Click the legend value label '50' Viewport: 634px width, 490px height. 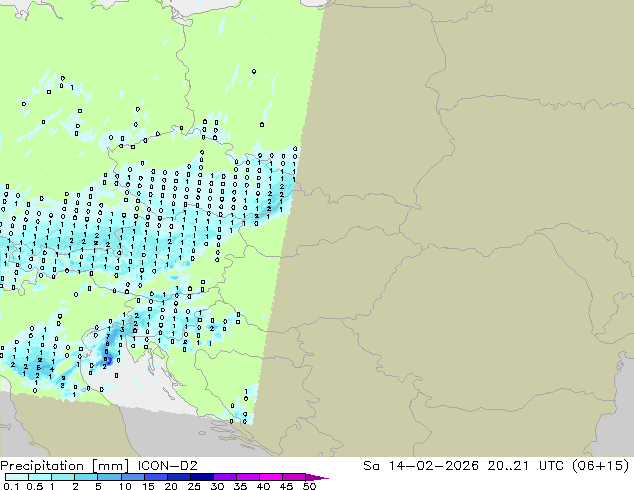309,486
